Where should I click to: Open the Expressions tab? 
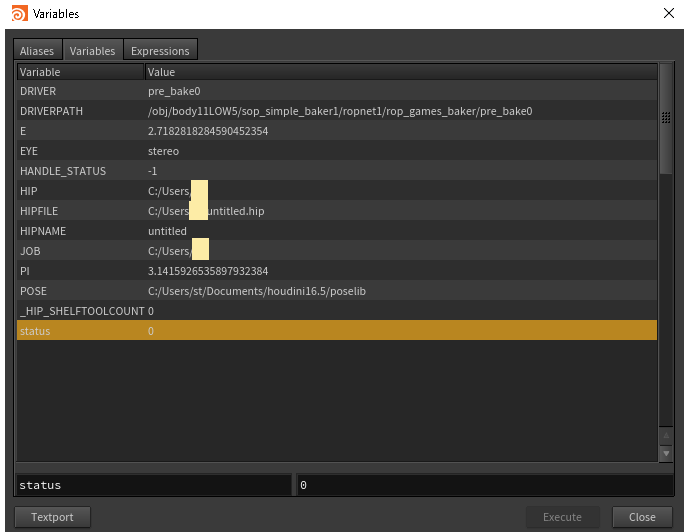(x=160, y=51)
